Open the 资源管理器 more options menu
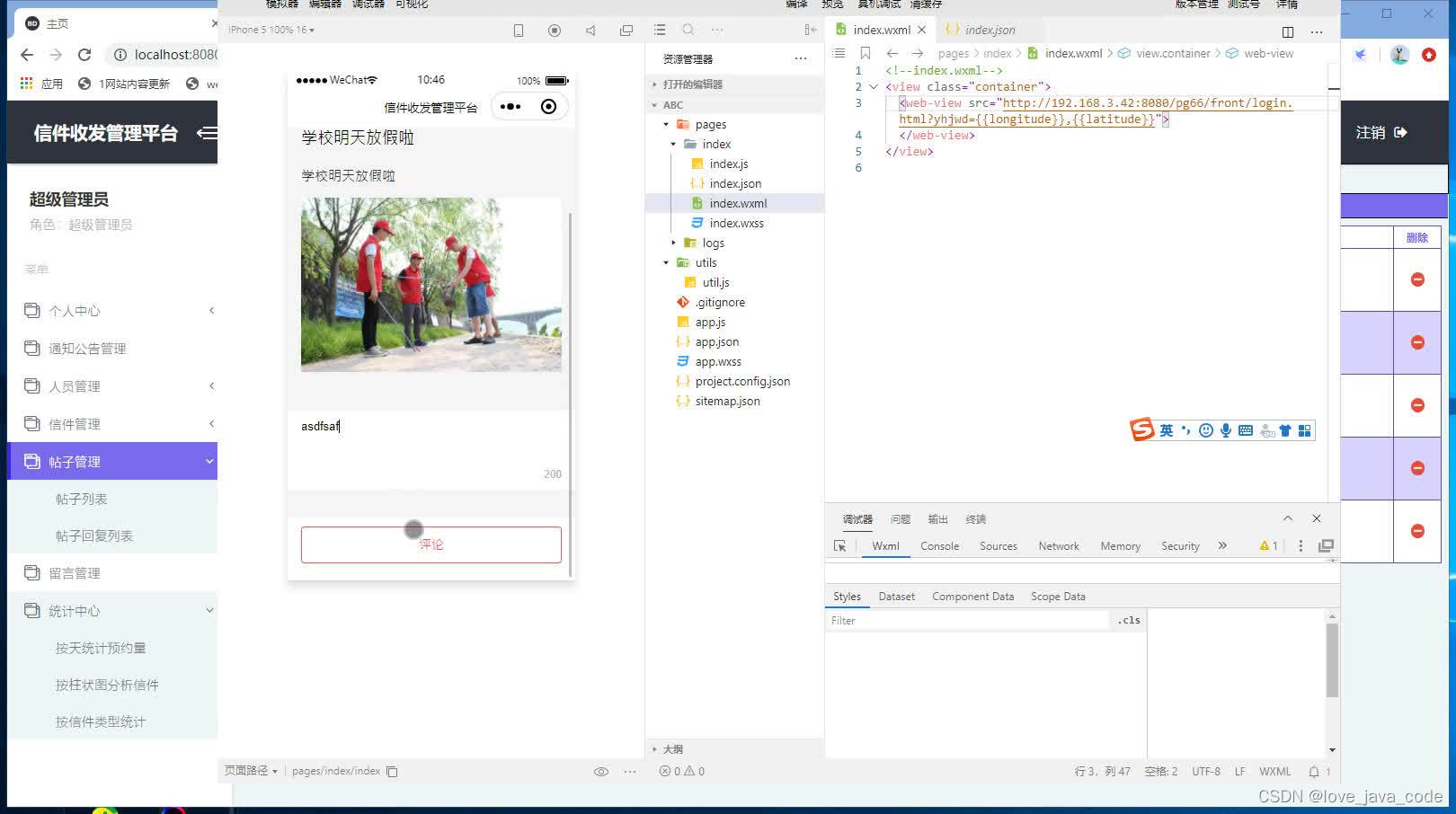The image size is (1456, 814). point(801,59)
